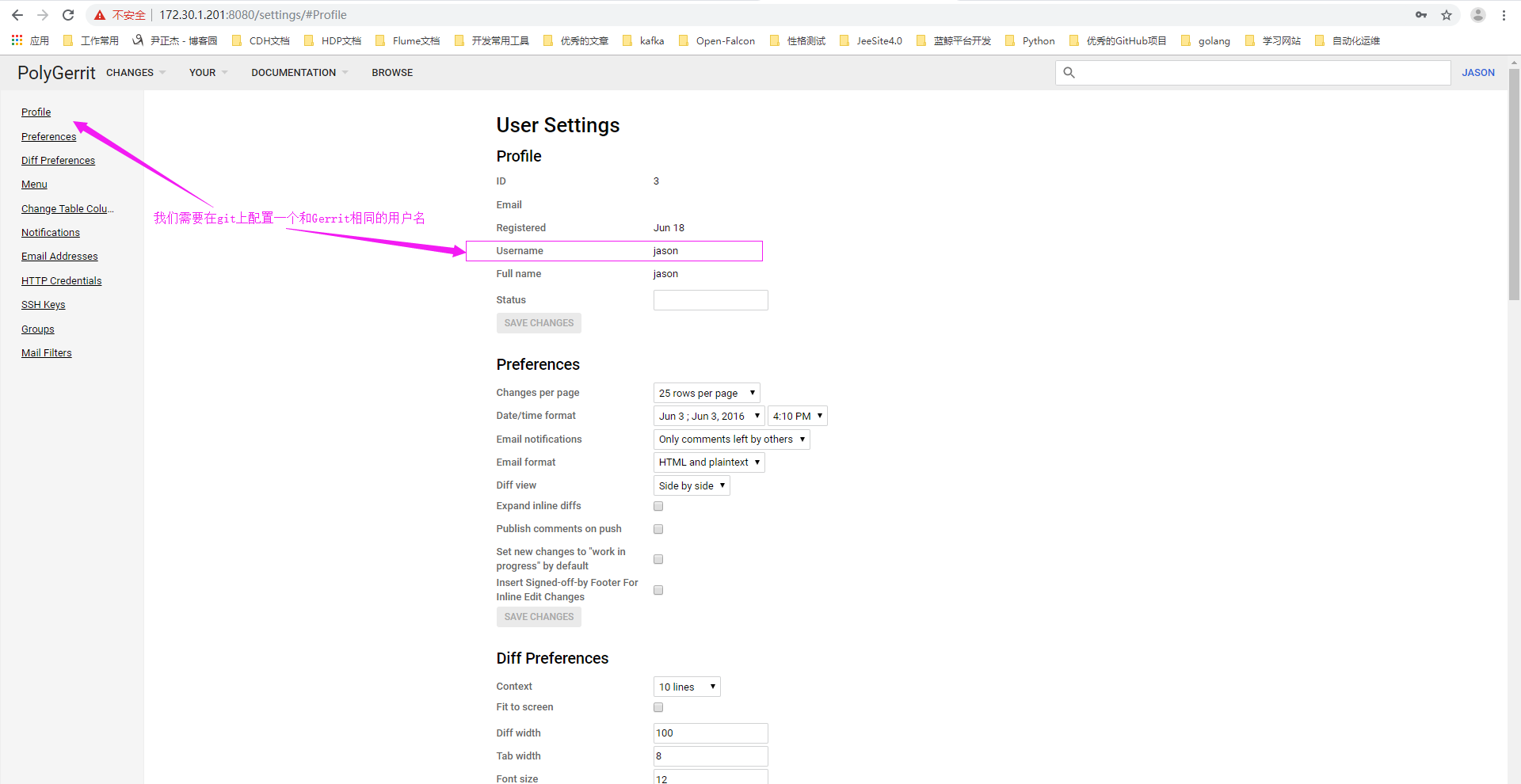This screenshot has width=1521, height=784.
Task: Click the PolyGerrit logo title
Action: pos(56,73)
